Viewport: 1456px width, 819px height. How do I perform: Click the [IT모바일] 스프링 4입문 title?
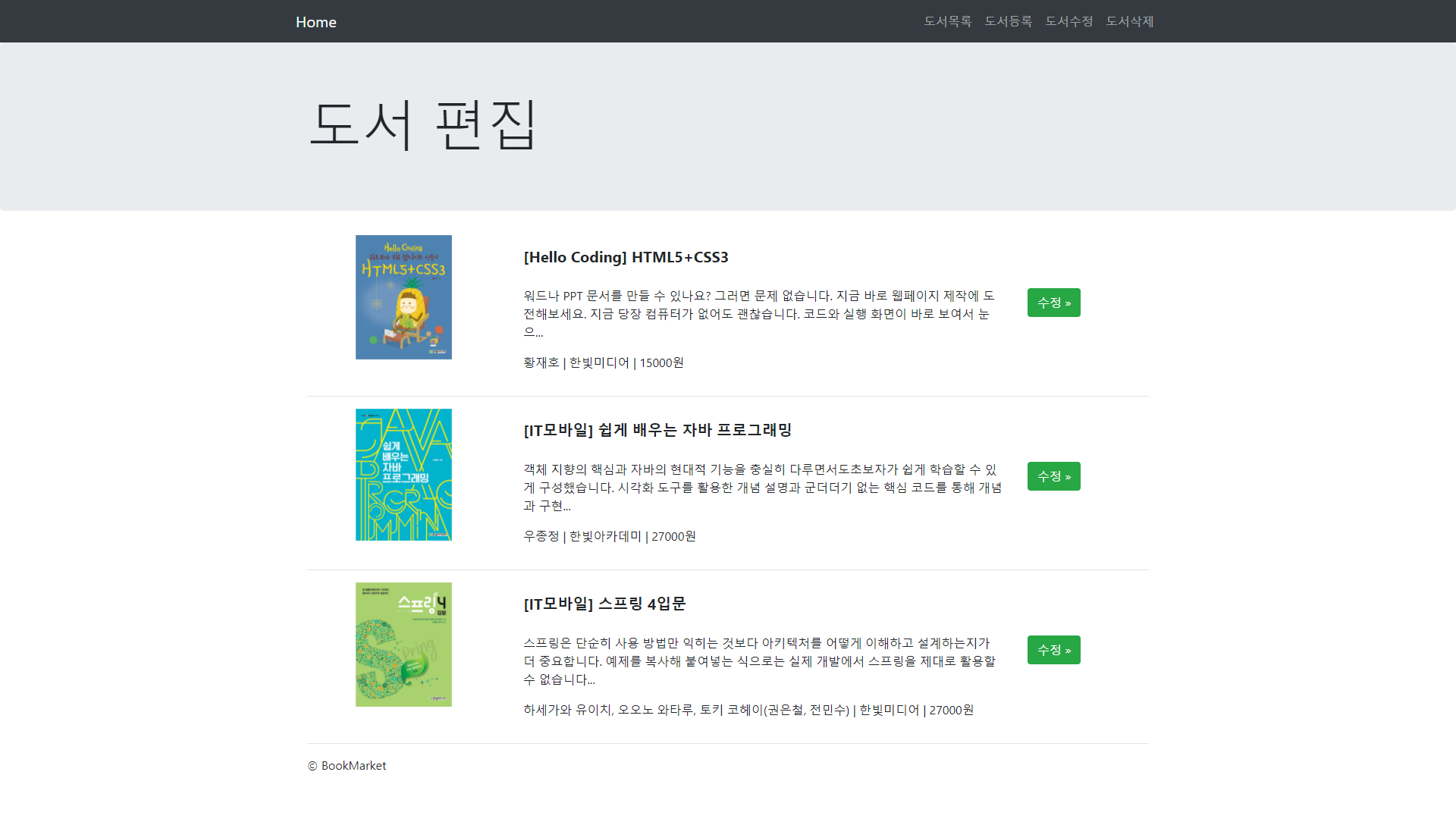point(604,604)
